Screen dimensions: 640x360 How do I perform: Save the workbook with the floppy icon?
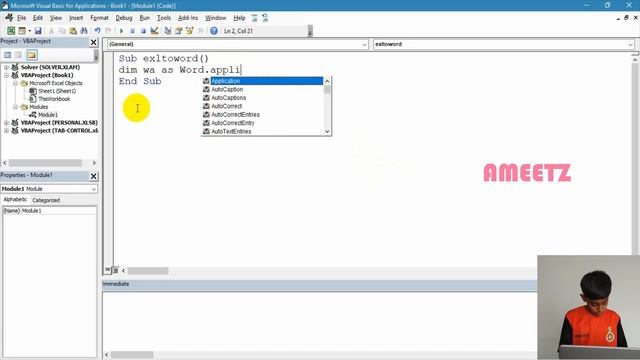[x=38, y=31]
